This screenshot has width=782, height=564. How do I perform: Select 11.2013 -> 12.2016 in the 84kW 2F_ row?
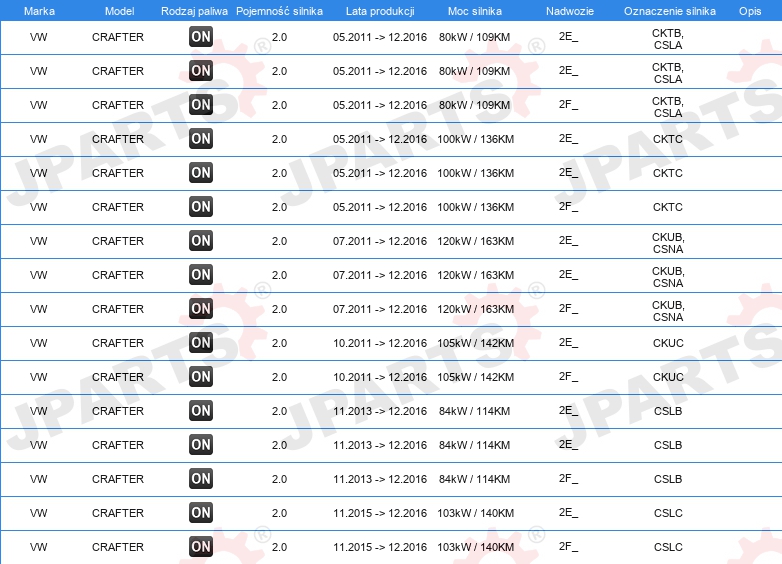[380, 479]
